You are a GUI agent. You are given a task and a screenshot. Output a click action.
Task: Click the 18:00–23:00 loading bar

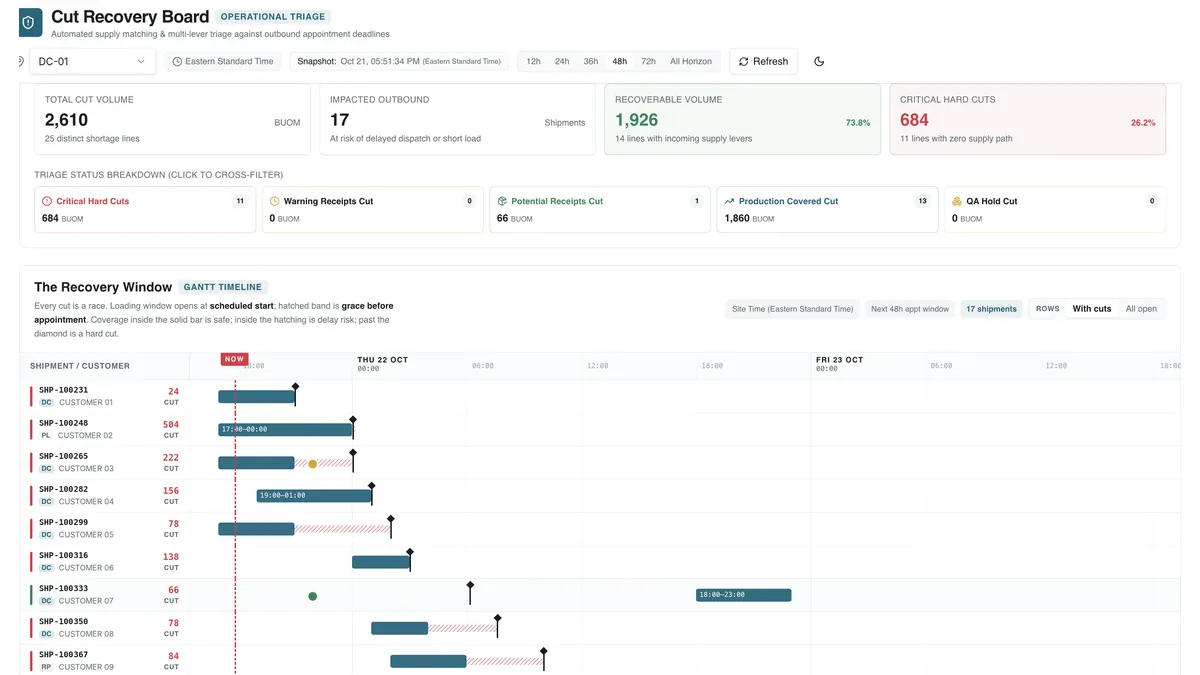743,595
